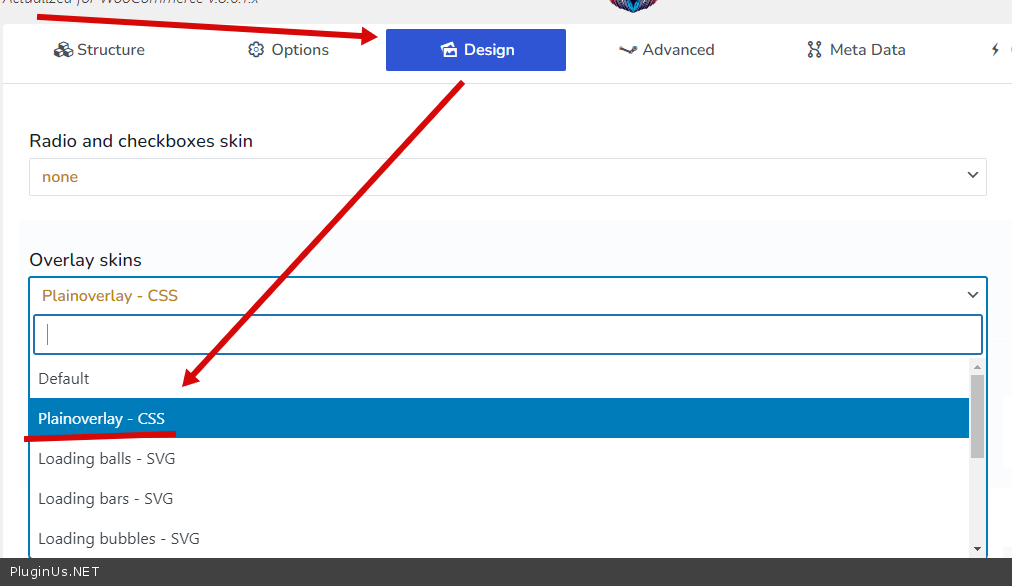
Task: Click the Design tab icon
Action: click(x=449, y=50)
